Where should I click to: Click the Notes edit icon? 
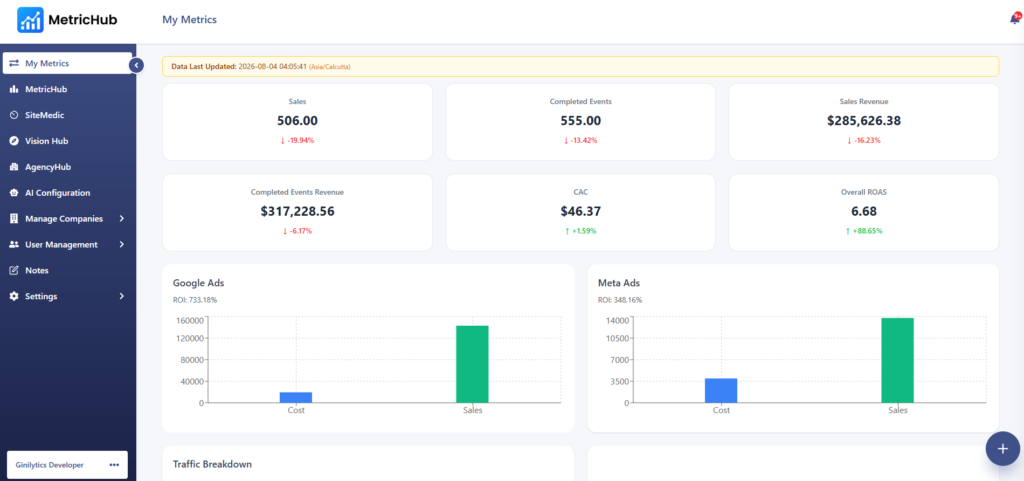14,270
